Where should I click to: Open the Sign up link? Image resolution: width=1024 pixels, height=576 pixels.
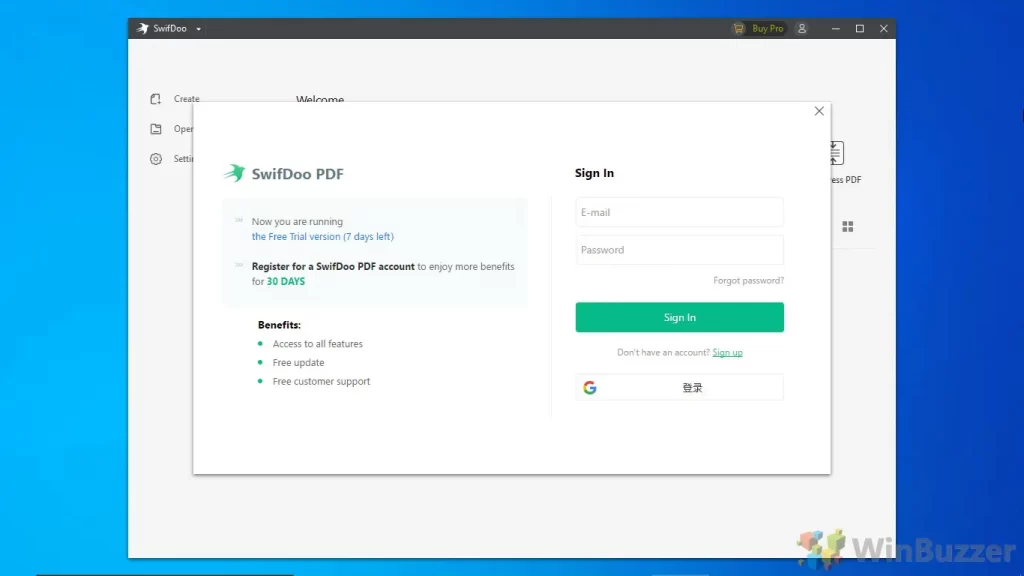(x=727, y=352)
